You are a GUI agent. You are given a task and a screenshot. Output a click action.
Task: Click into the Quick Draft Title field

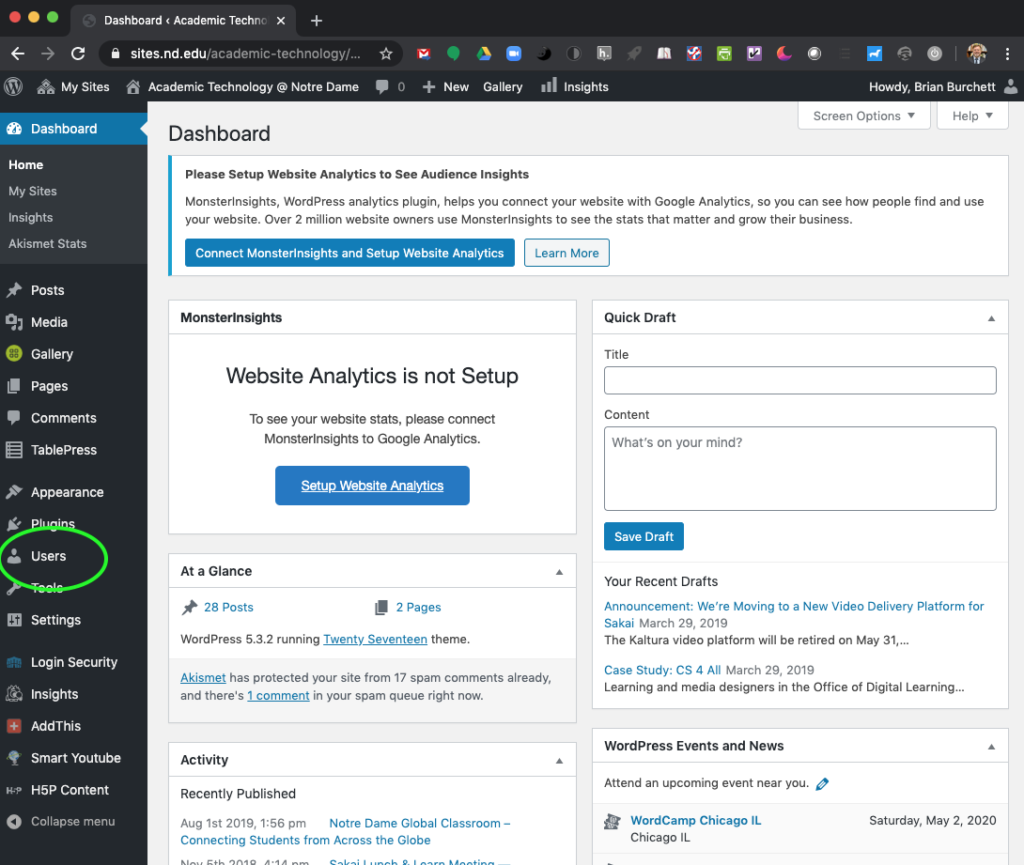800,380
